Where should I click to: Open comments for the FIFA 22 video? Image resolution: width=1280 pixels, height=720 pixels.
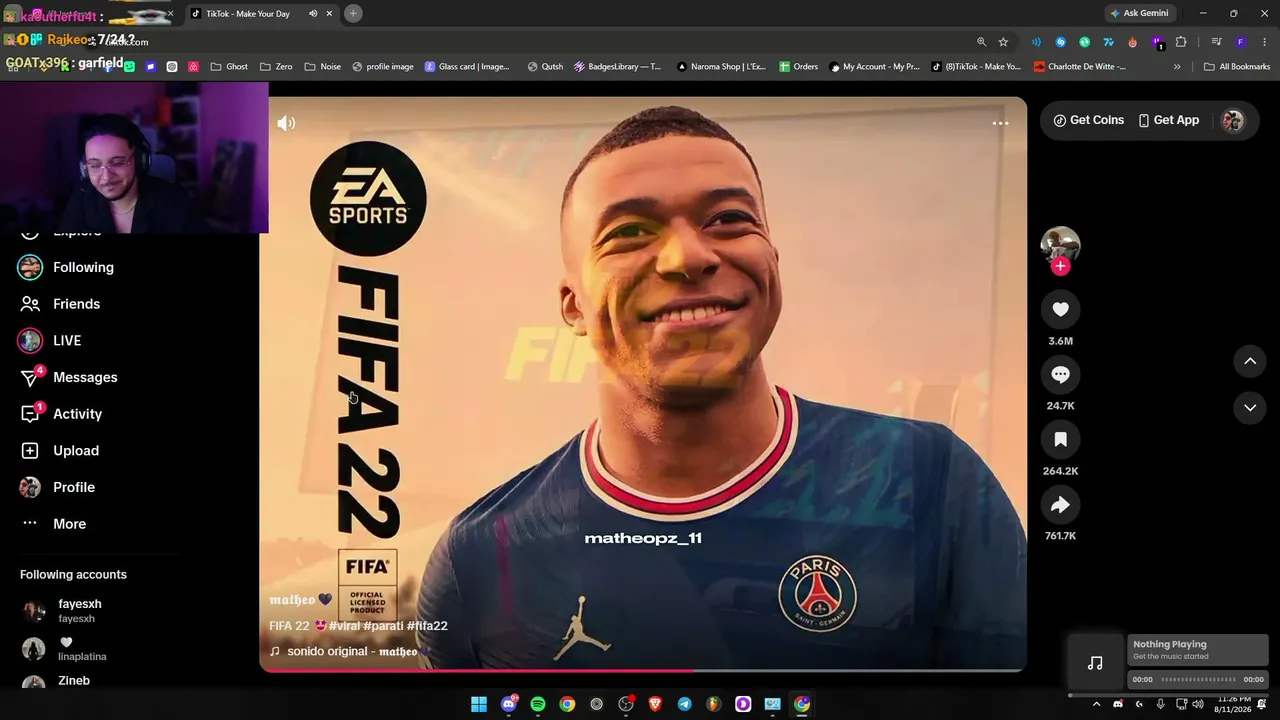[x=1060, y=374]
